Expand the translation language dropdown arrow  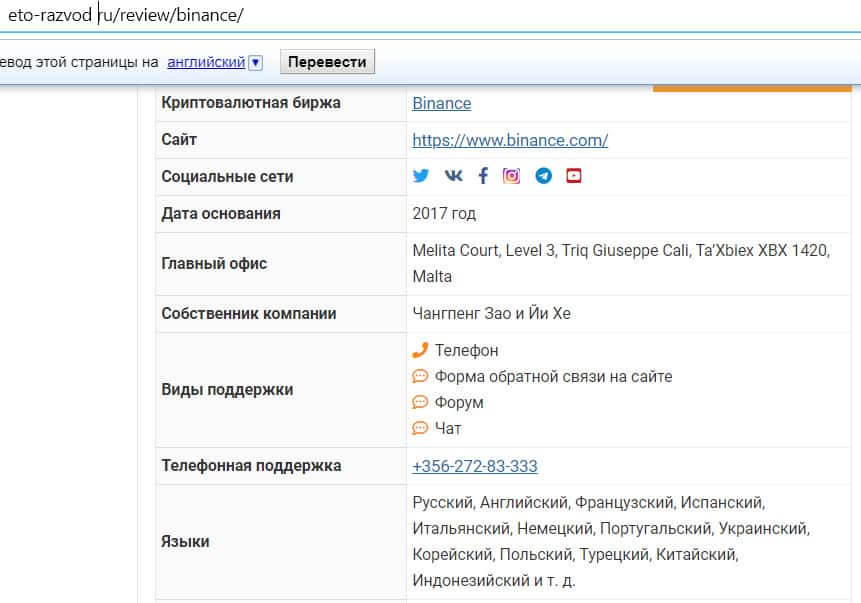coord(256,62)
